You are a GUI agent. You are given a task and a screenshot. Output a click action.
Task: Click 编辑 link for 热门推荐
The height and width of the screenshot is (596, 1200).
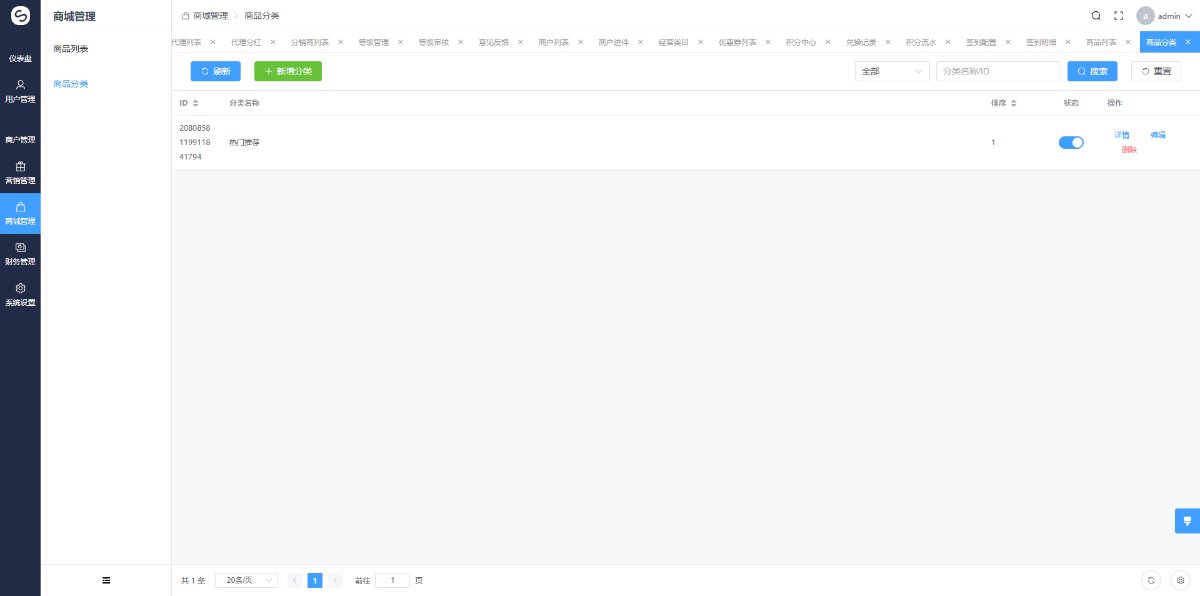click(x=1158, y=135)
